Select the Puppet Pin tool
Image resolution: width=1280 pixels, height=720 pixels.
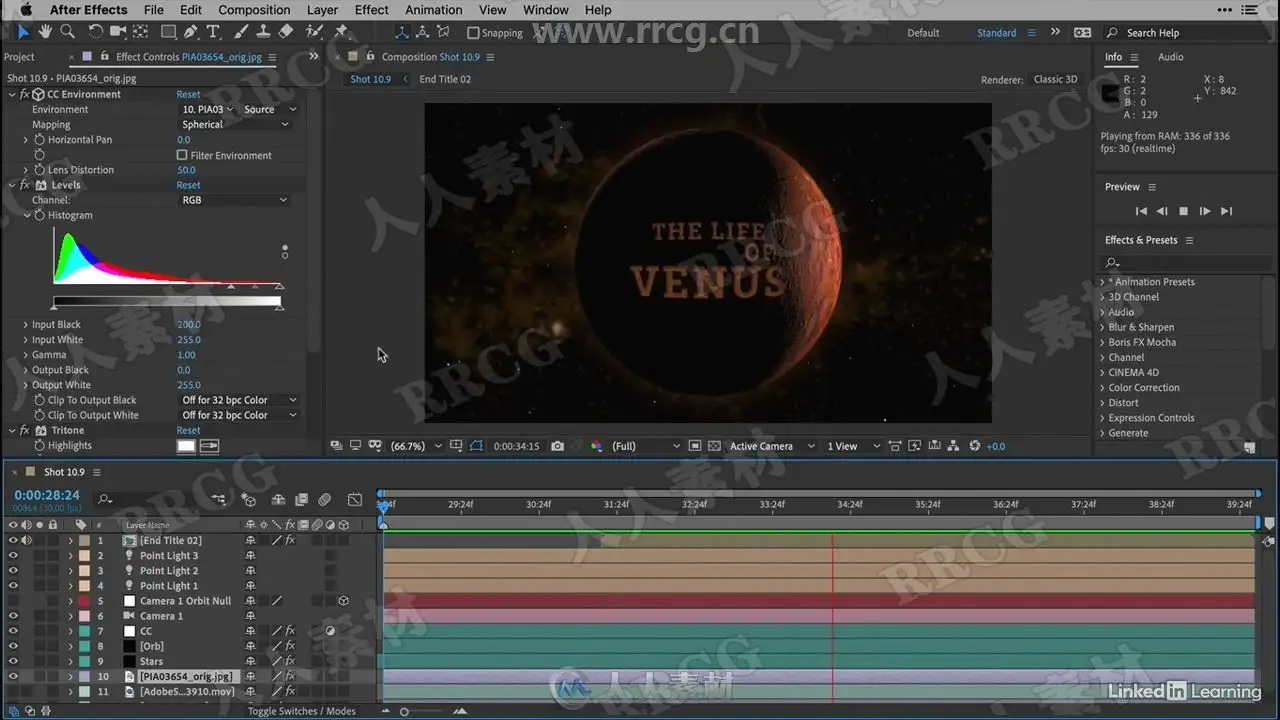click(342, 32)
